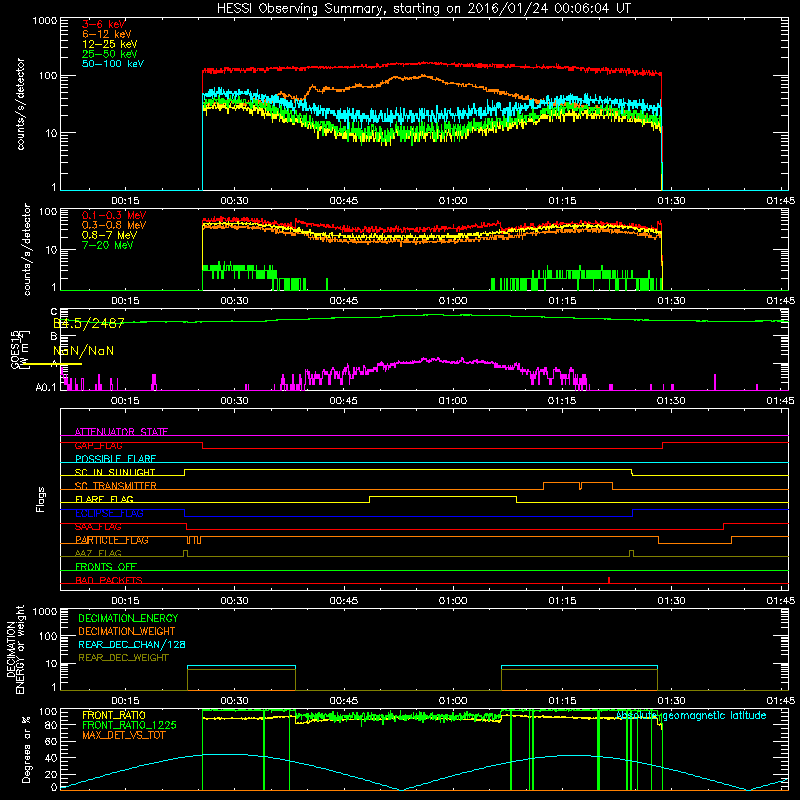The width and height of the screenshot is (800, 800).
Task: Click the first cyan REAR_DEC_CHAN plateau
Action: (x=241, y=666)
